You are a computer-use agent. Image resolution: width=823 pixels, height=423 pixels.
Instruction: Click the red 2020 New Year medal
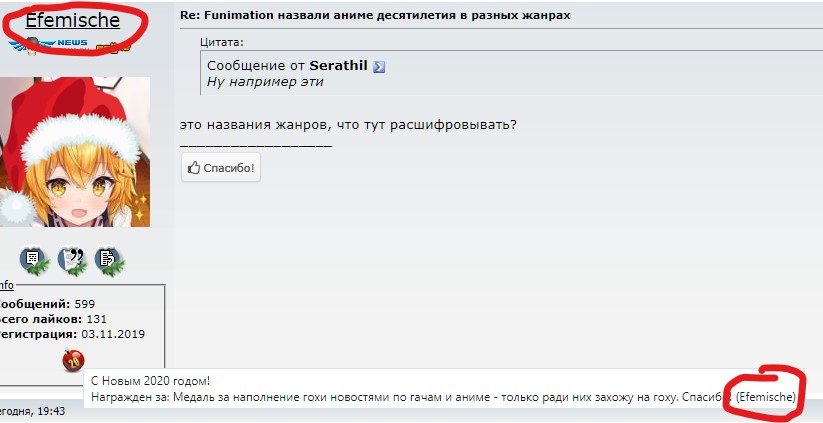click(73, 361)
